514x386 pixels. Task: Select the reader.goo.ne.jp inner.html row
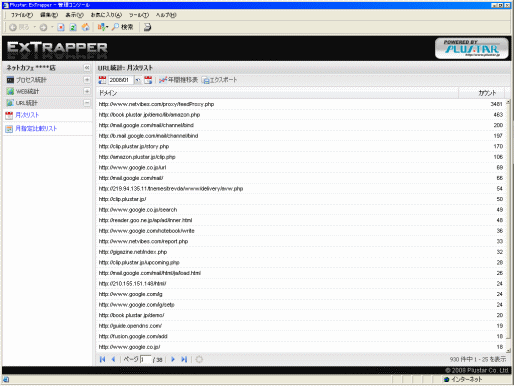301,220
